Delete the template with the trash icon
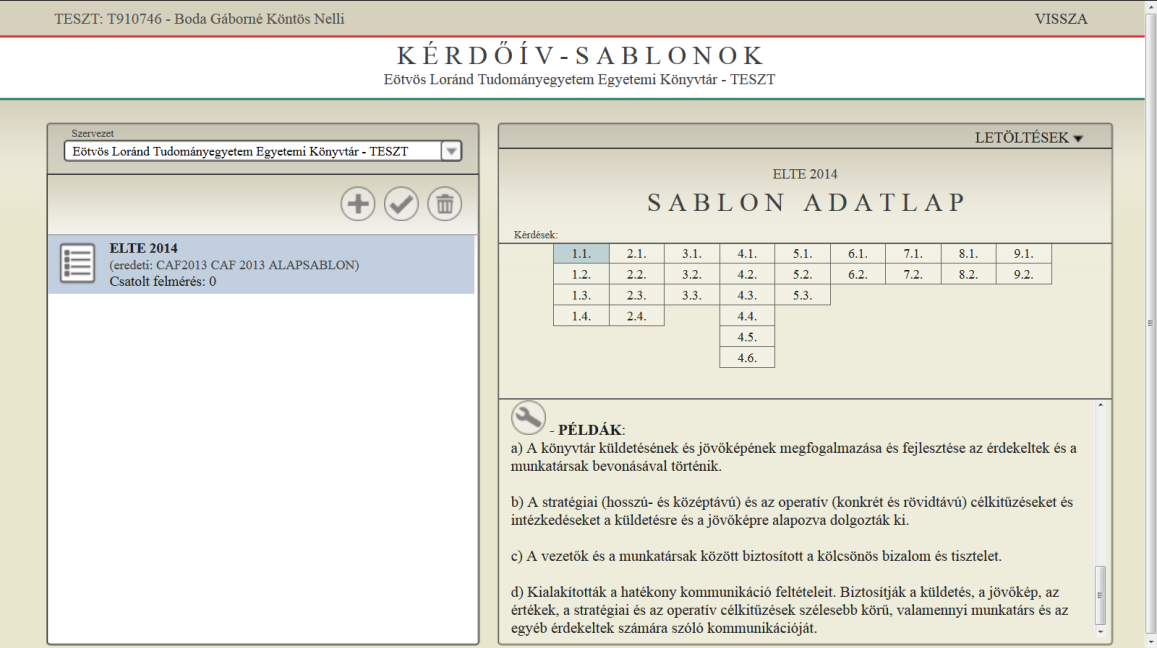This screenshot has height=648, width=1157. [445, 204]
